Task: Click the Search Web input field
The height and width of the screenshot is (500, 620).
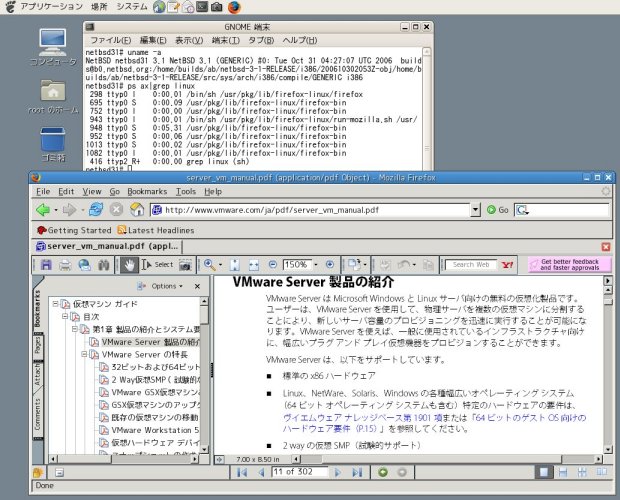Action: 471,264
